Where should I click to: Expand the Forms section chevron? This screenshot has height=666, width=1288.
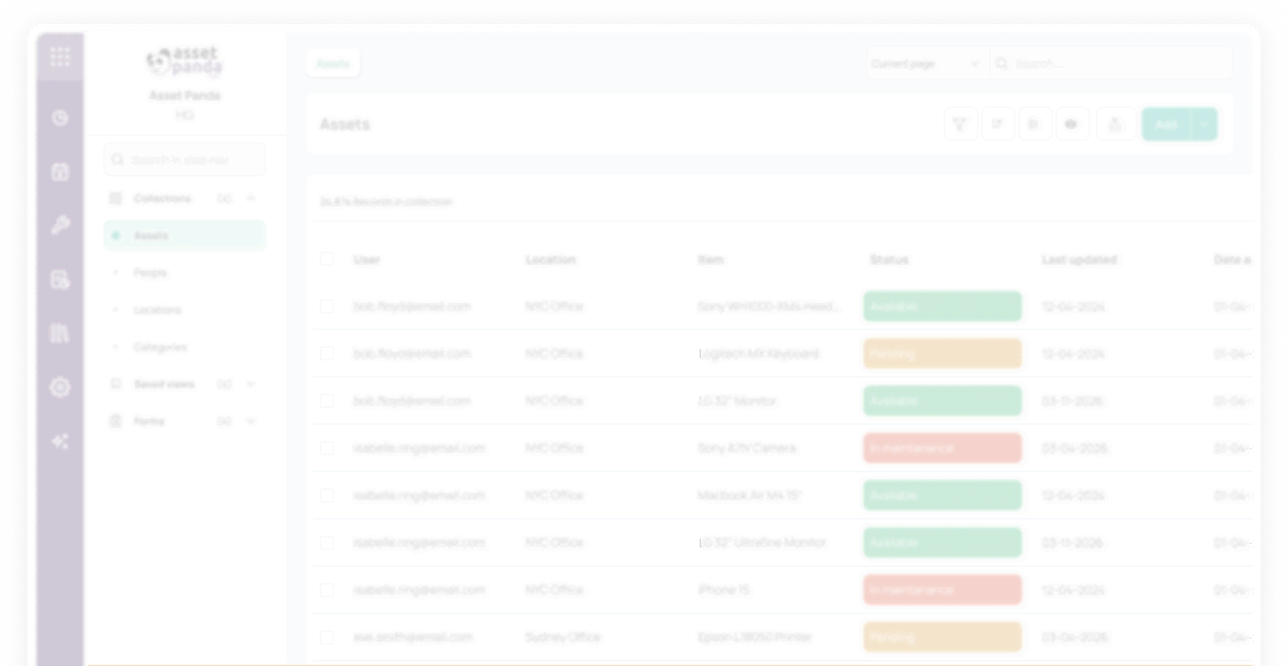(x=251, y=421)
